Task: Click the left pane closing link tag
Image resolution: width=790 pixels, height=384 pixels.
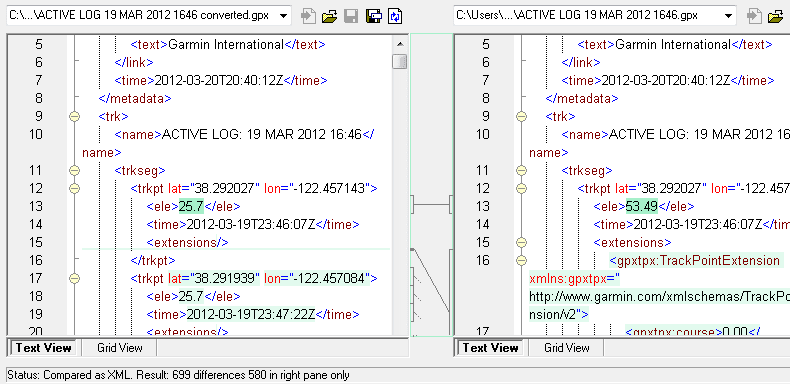Action: coord(134,62)
